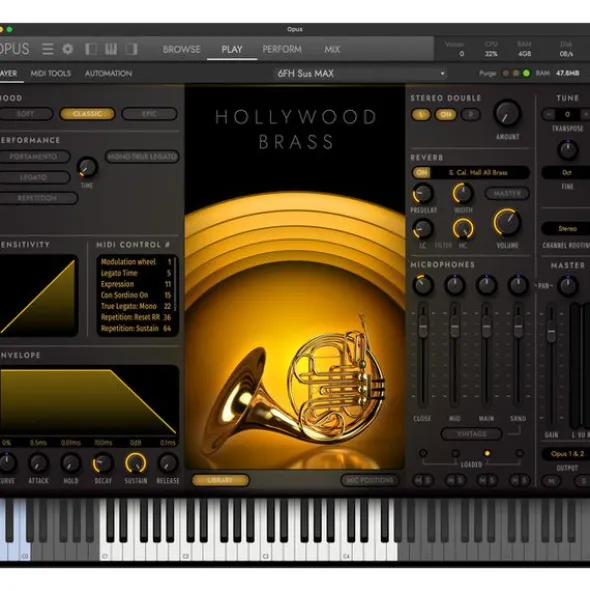Viewport: 590px width, 591px height.
Task: Toggle the Vintage microphone button
Action: [472, 434]
